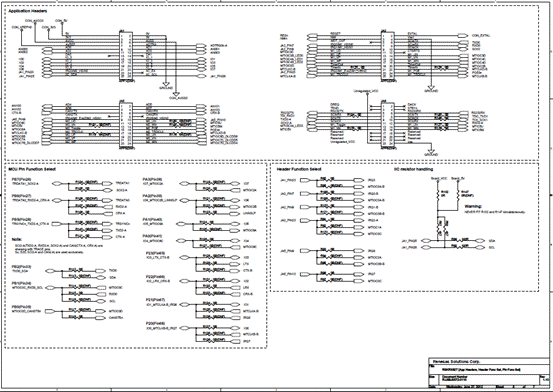Click the PB7(Pin26) pin label

pos(22,179)
